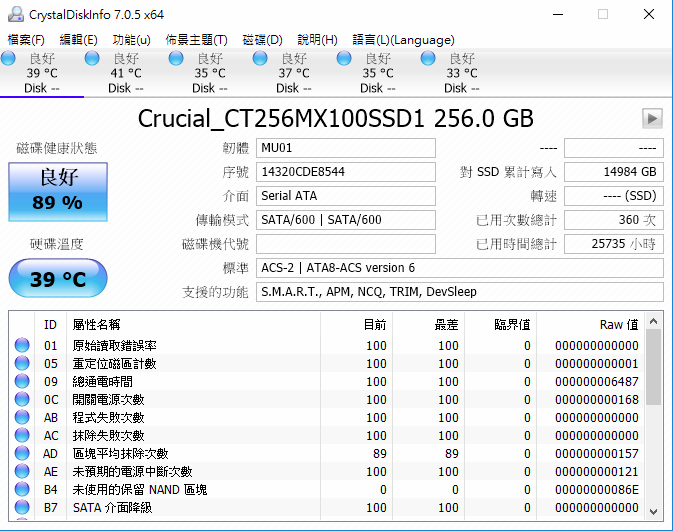Click status orb of 39 °C disk

coord(8,58)
